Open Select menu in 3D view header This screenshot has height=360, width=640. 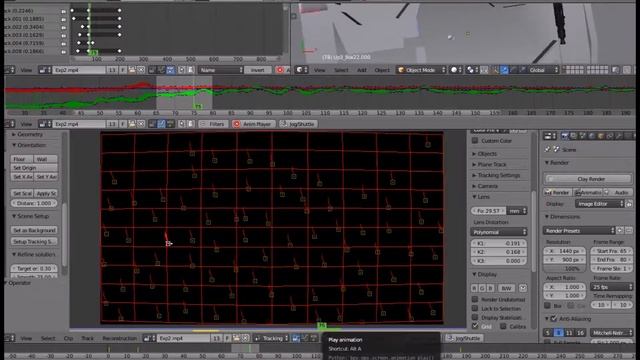point(341,70)
